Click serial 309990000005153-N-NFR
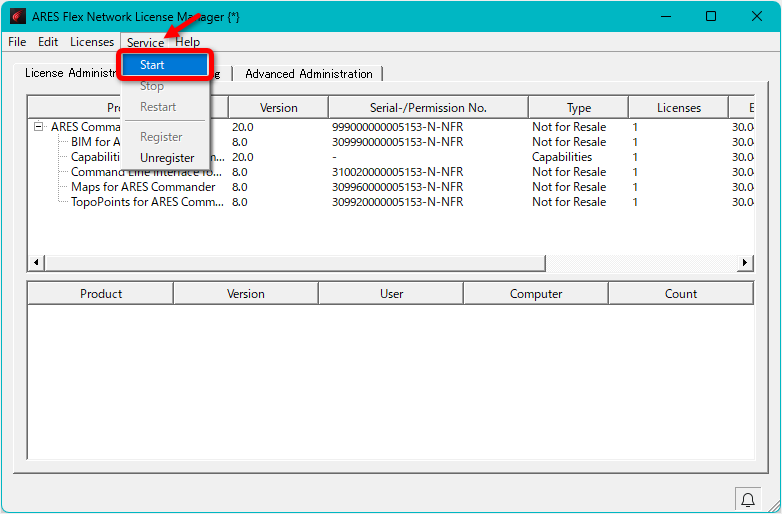Screen dimensions: 782x514 point(397,142)
